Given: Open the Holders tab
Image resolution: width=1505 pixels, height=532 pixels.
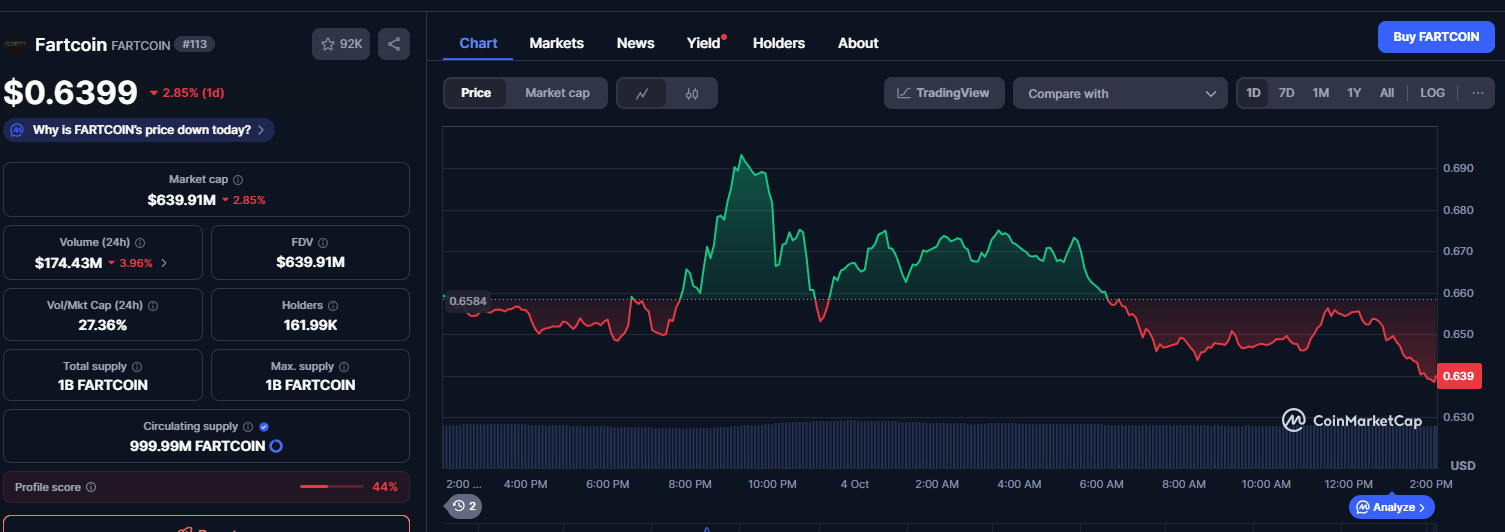Looking at the screenshot, I should [x=778, y=43].
